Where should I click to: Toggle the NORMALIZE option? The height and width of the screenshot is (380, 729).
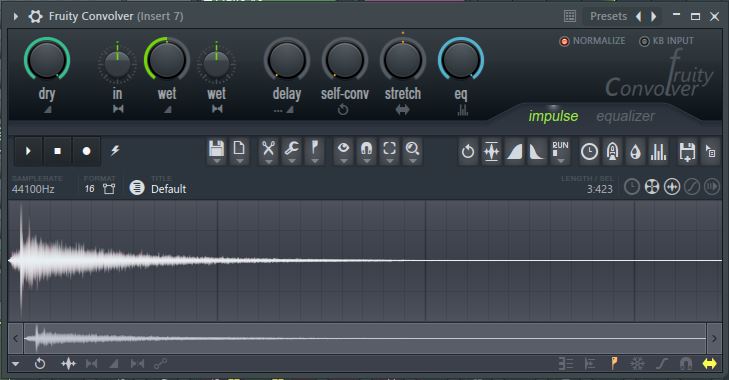pos(592,41)
